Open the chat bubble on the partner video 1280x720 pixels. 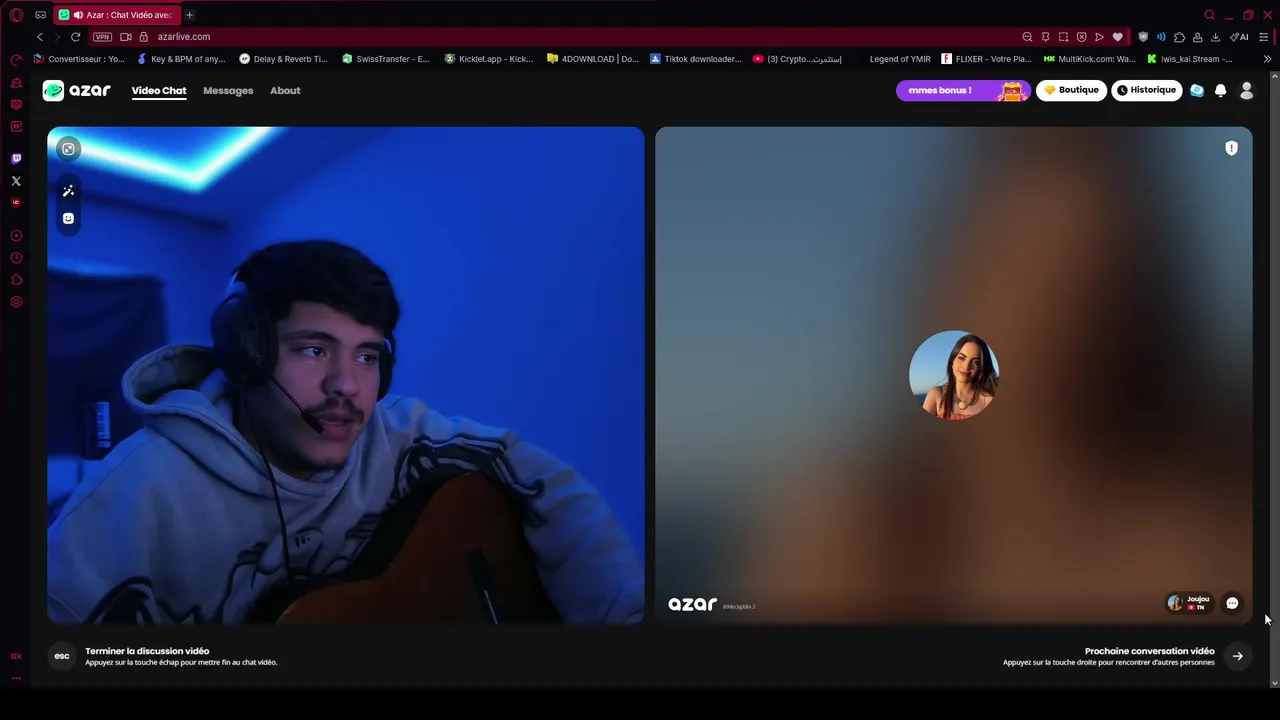tap(1232, 603)
